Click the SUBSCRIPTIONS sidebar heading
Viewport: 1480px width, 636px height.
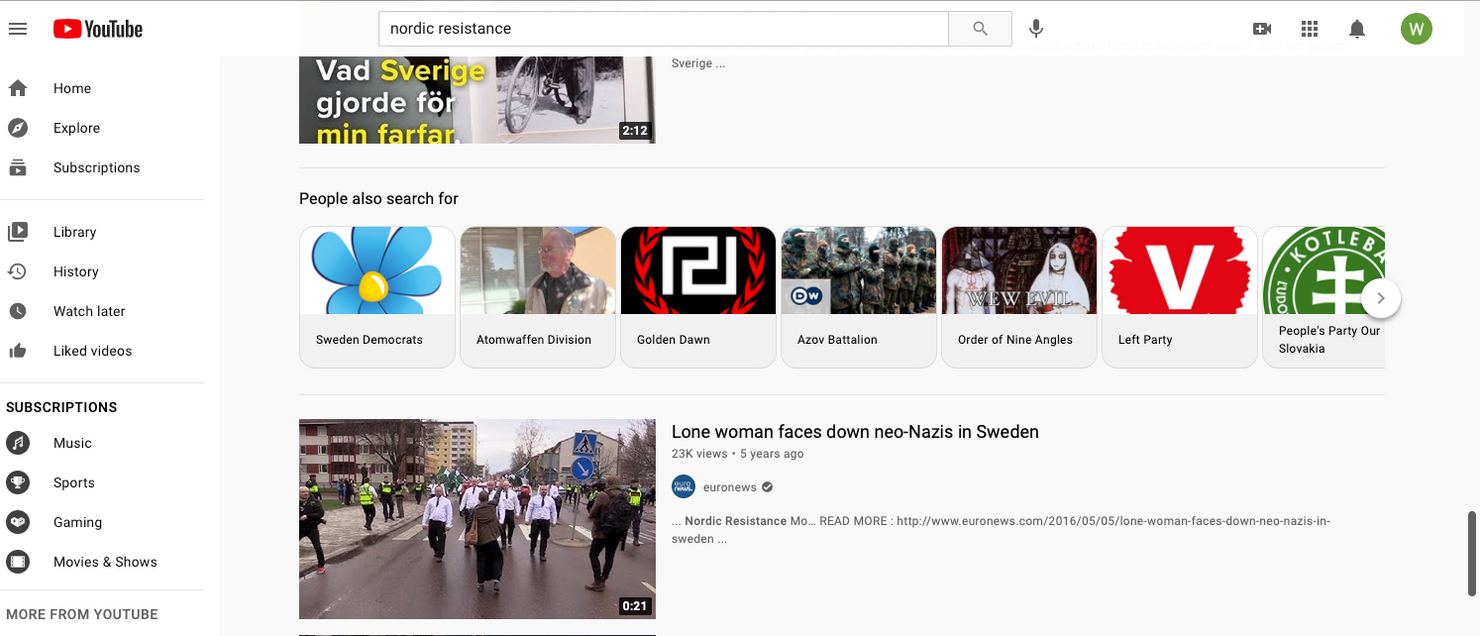click(x=62, y=407)
